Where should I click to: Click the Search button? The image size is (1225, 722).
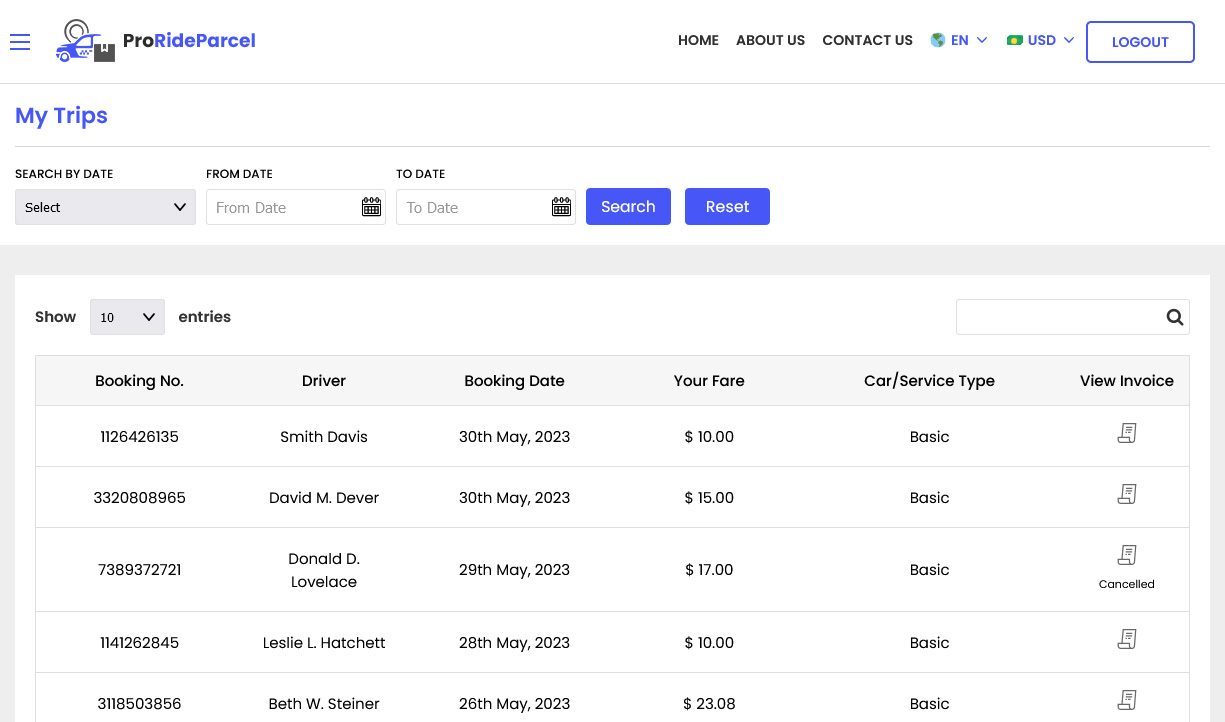click(x=628, y=207)
